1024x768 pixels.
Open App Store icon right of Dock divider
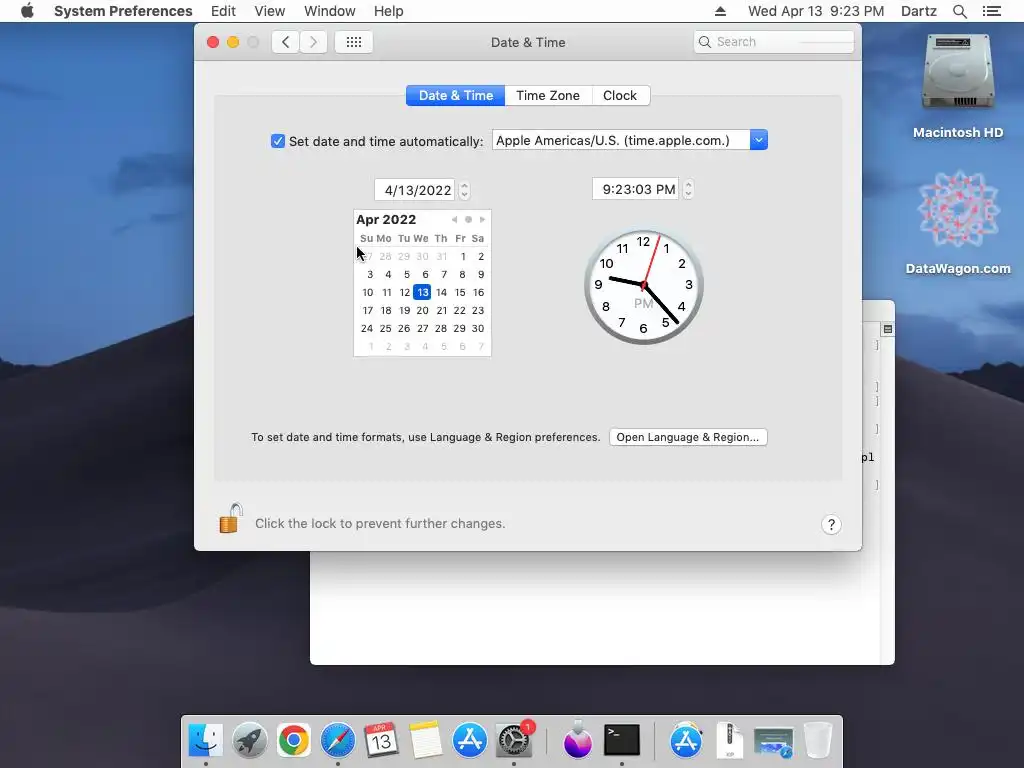tap(686, 740)
